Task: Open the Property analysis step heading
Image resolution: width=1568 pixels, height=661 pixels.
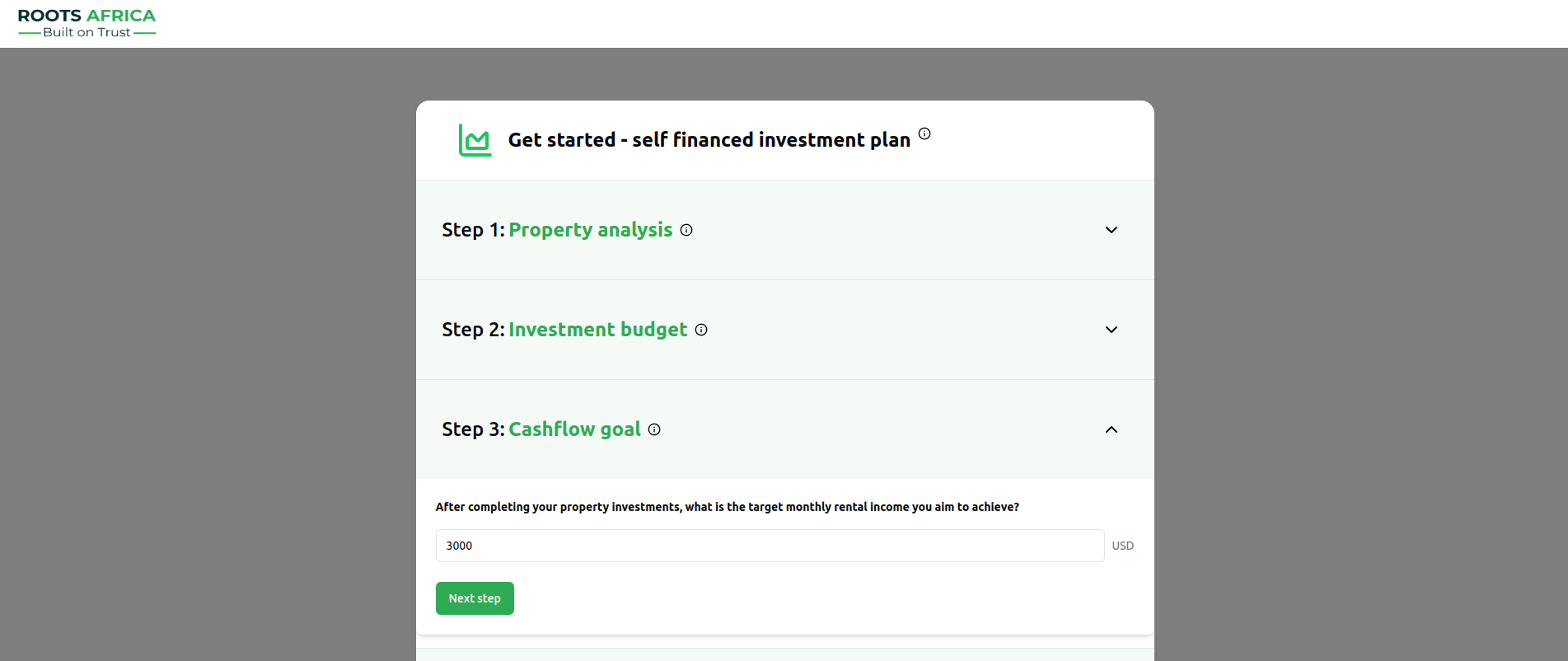Action: click(x=590, y=230)
